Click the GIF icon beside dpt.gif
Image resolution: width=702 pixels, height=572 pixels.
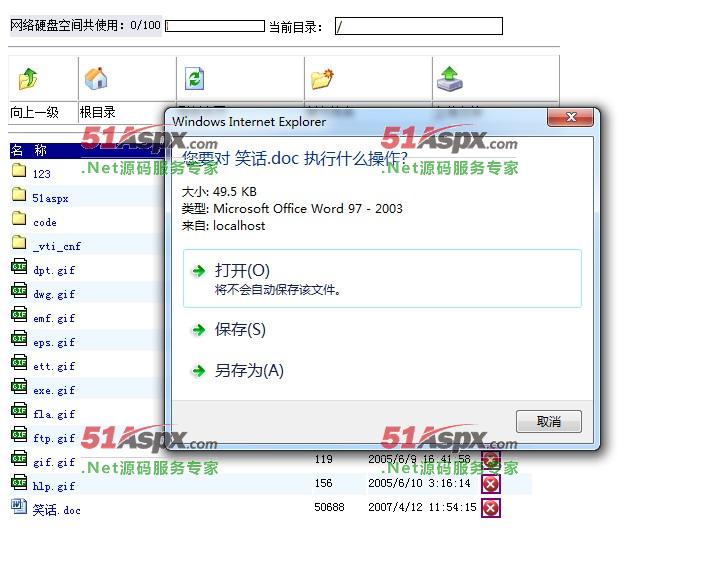click(x=19, y=266)
